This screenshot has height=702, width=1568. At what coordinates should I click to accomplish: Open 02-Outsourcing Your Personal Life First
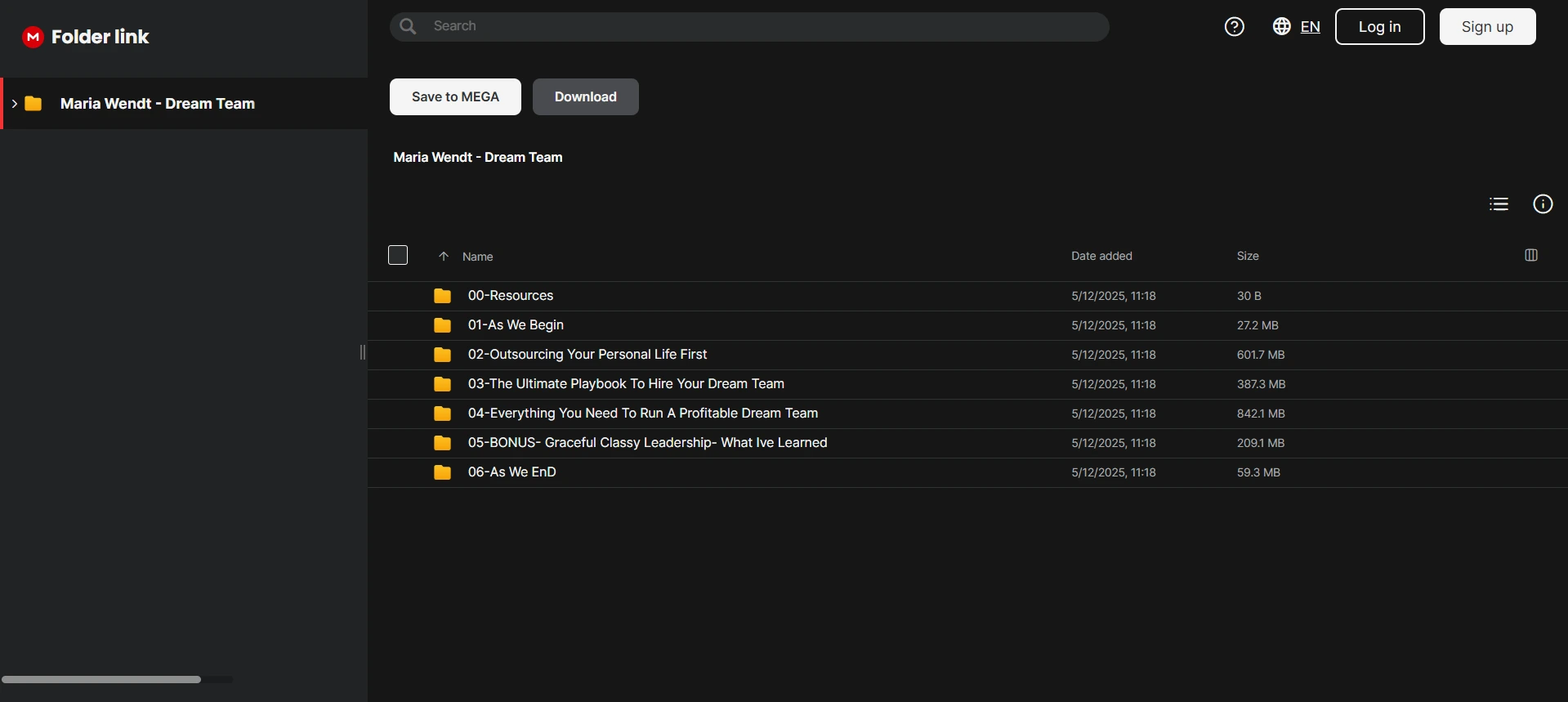(x=587, y=355)
